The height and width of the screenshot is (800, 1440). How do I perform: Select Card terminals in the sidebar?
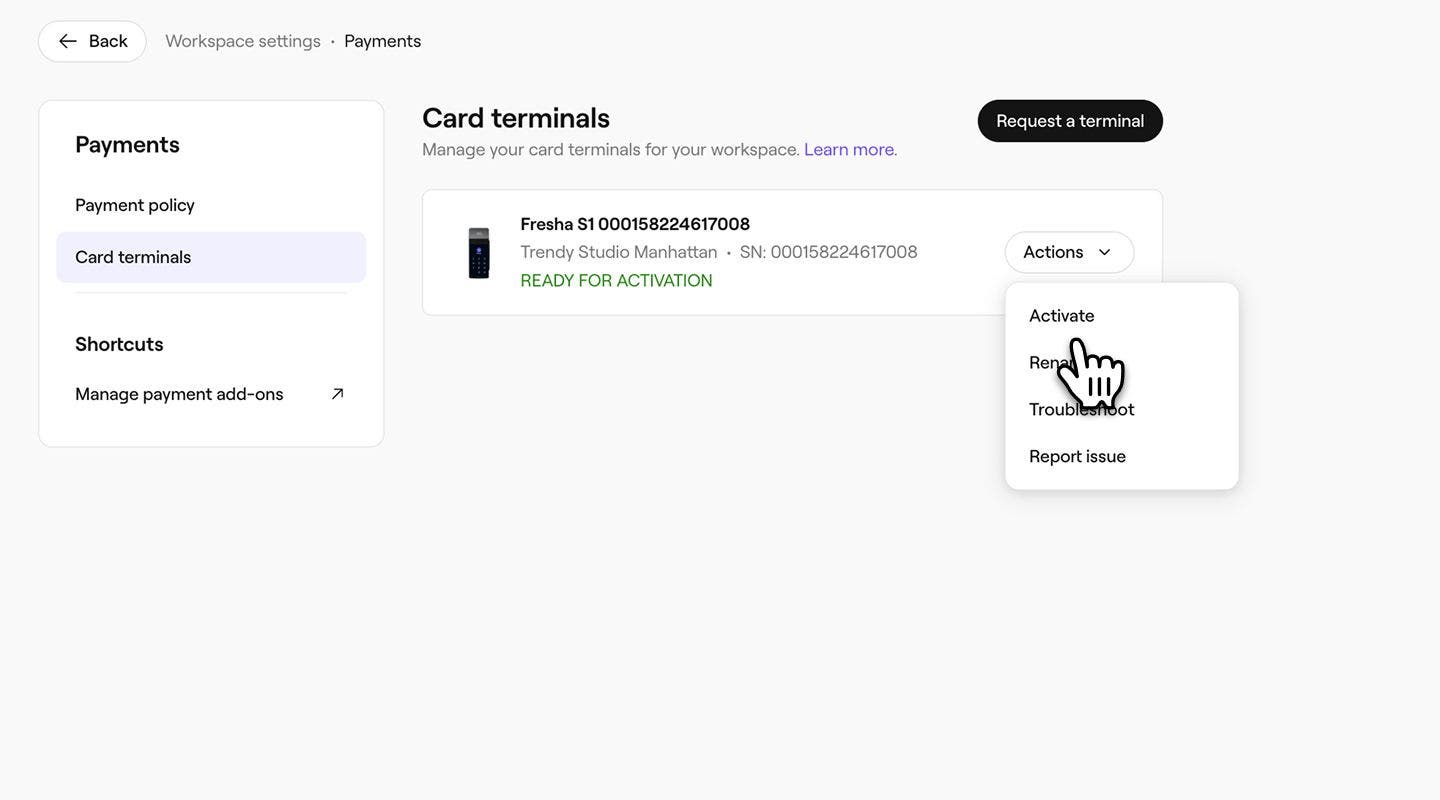point(133,257)
